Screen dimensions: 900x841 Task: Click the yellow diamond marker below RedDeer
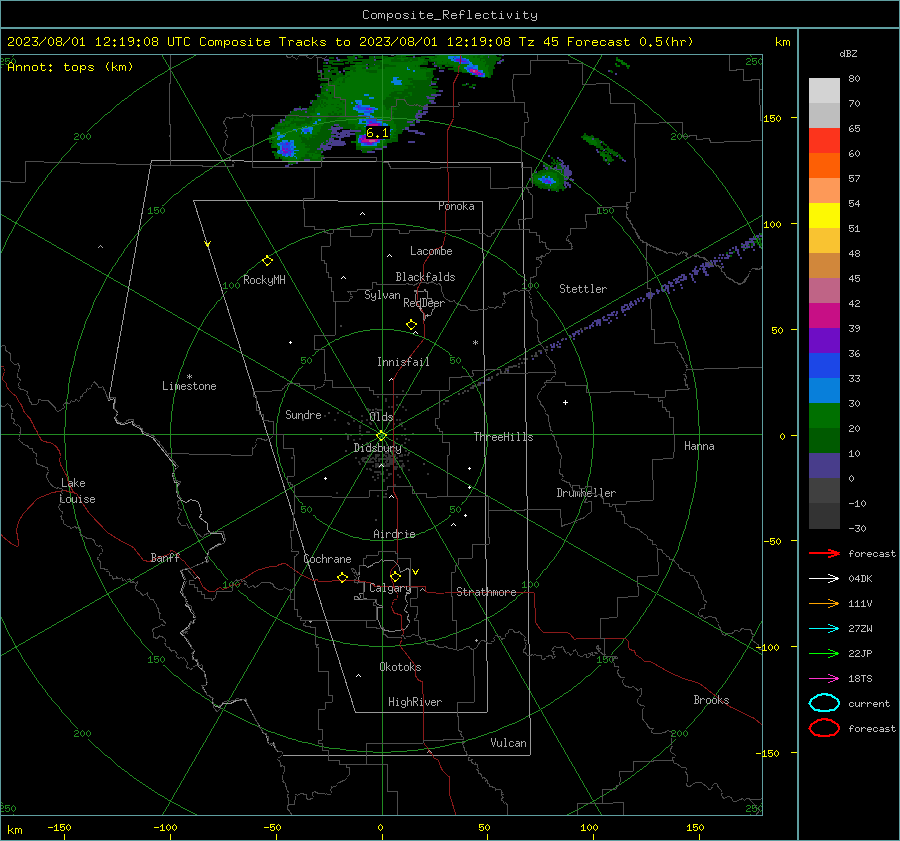[411, 324]
